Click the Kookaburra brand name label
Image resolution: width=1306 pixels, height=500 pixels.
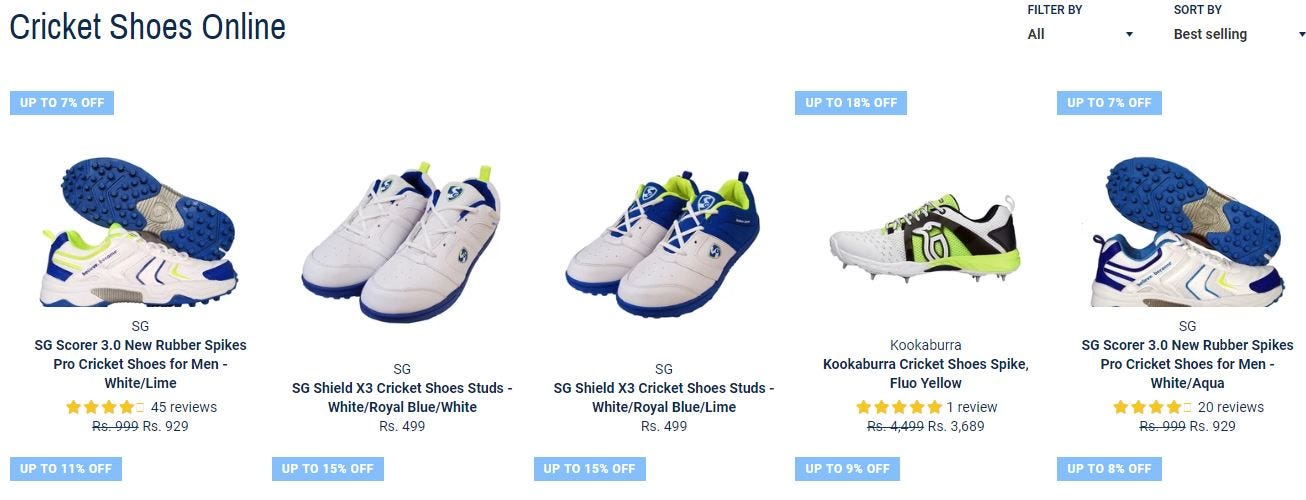925,345
